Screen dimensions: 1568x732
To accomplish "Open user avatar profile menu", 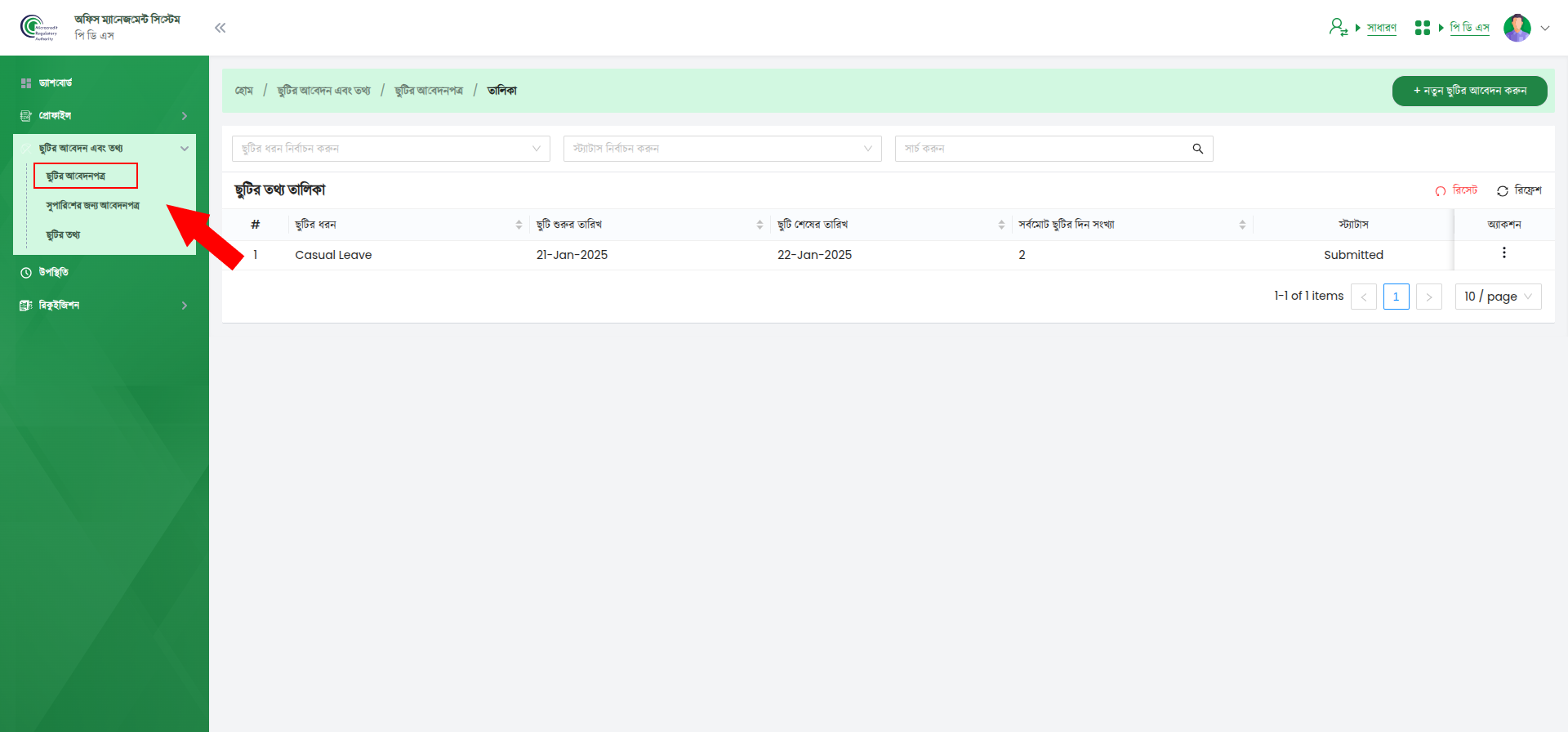I will point(1517,28).
